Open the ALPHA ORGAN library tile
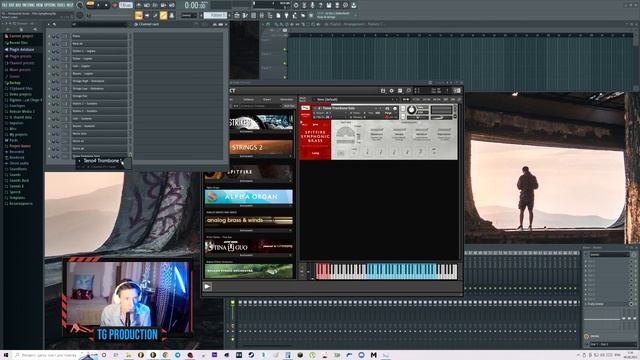The image size is (640, 360). click(249, 197)
